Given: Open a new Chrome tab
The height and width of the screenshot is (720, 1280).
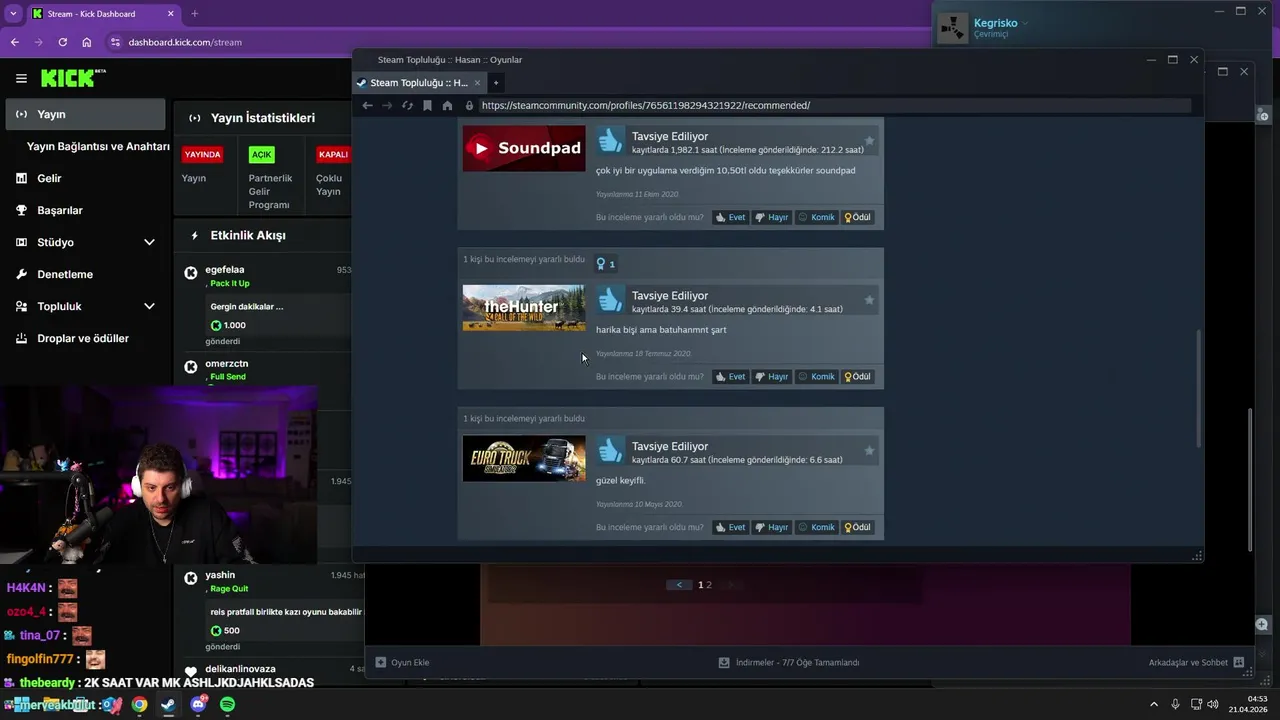Looking at the screenshot, I should pos(194,14).
